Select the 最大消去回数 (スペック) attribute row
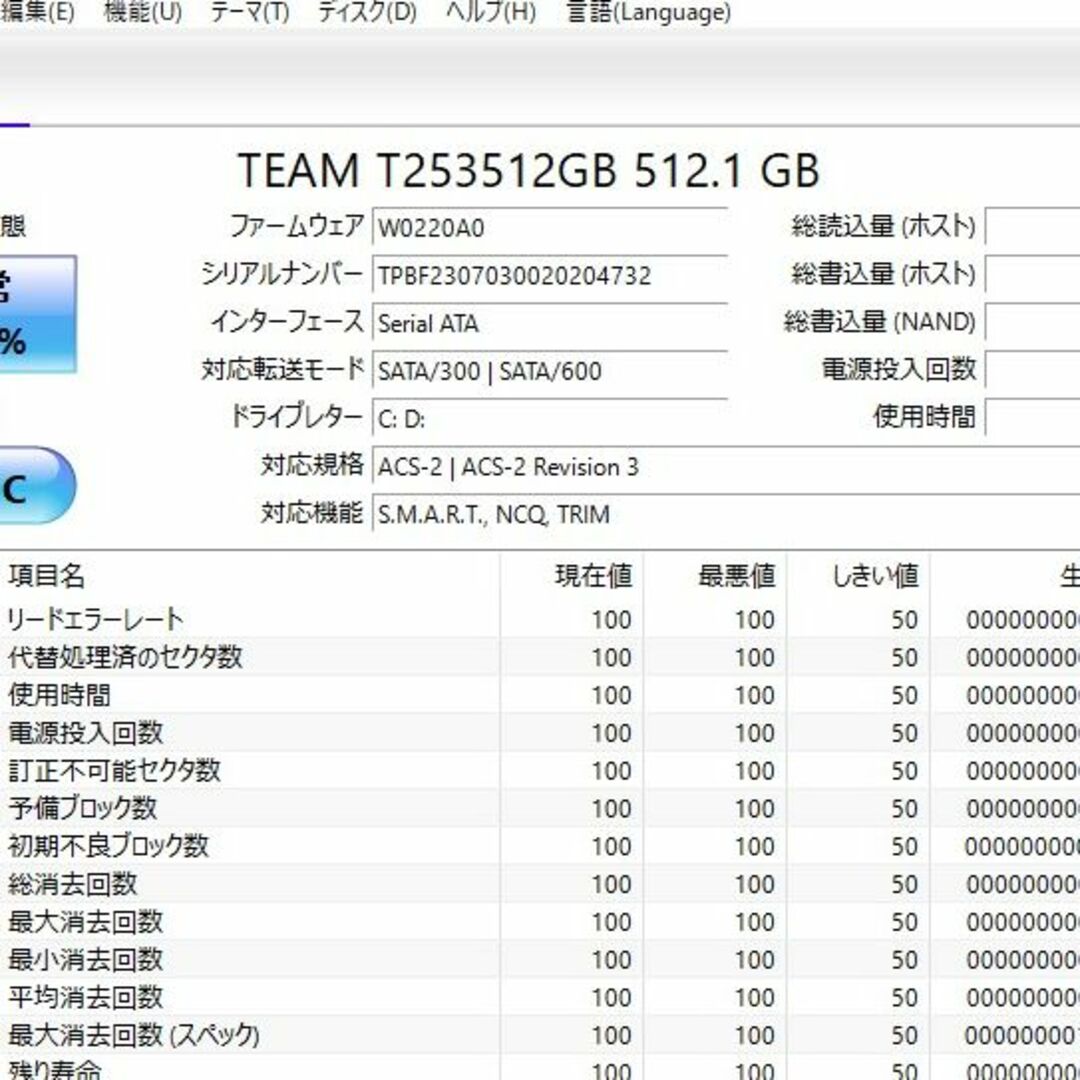The height and width of the screenshot is (1080, 1080). click(x=540, y=1035)
